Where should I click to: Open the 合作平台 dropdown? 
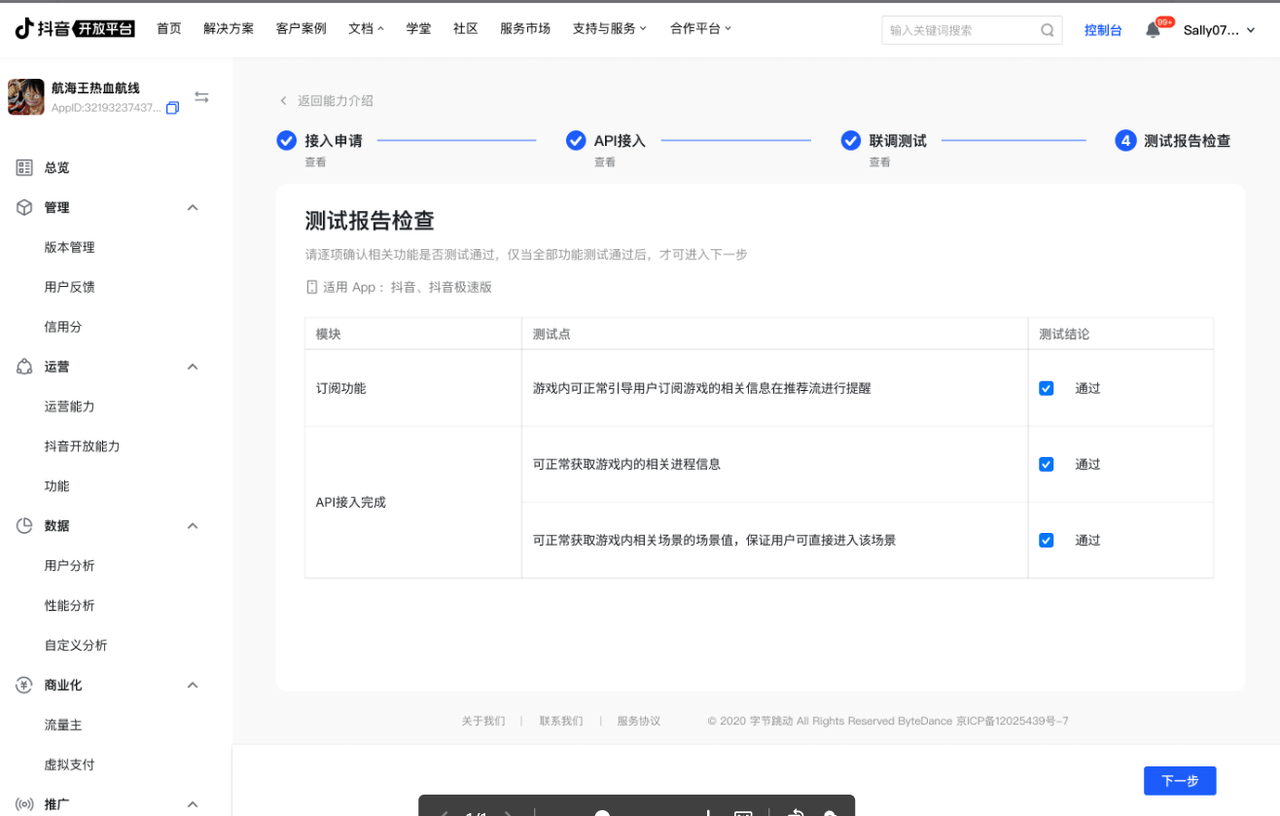pyautogui.click(x=700, y=29)
